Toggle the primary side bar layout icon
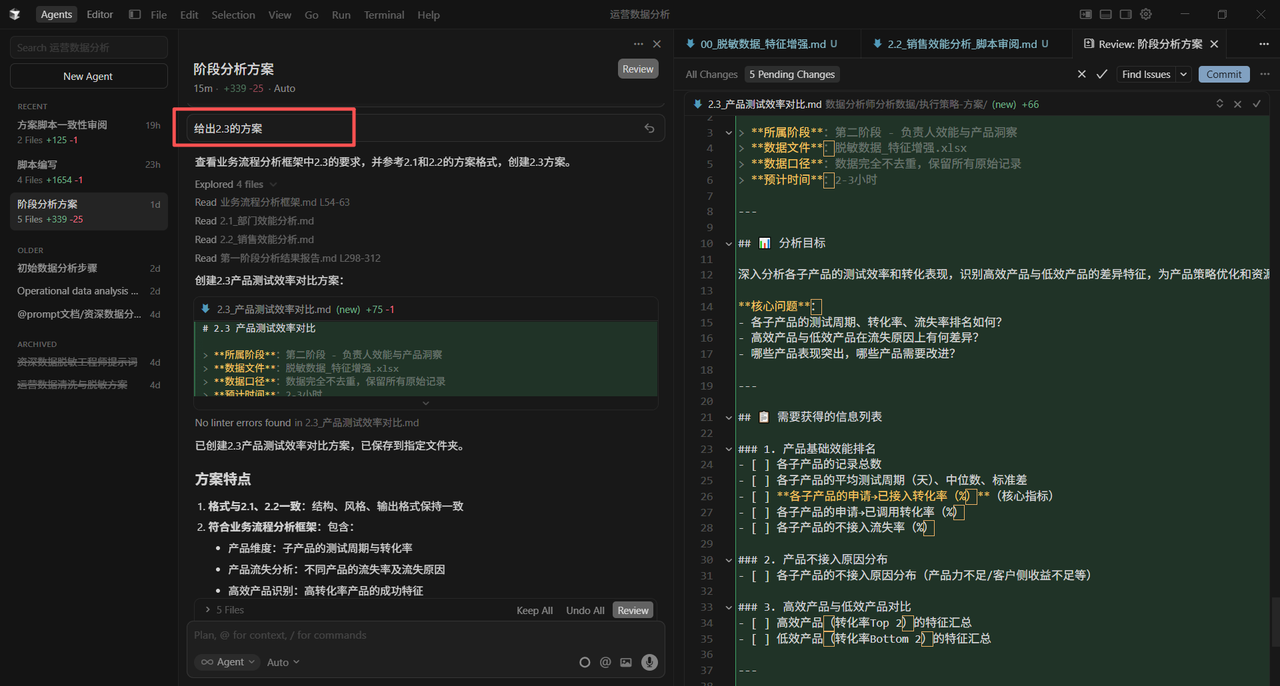The height and width of the screenshot is (686, 1280). (1086, 14)
